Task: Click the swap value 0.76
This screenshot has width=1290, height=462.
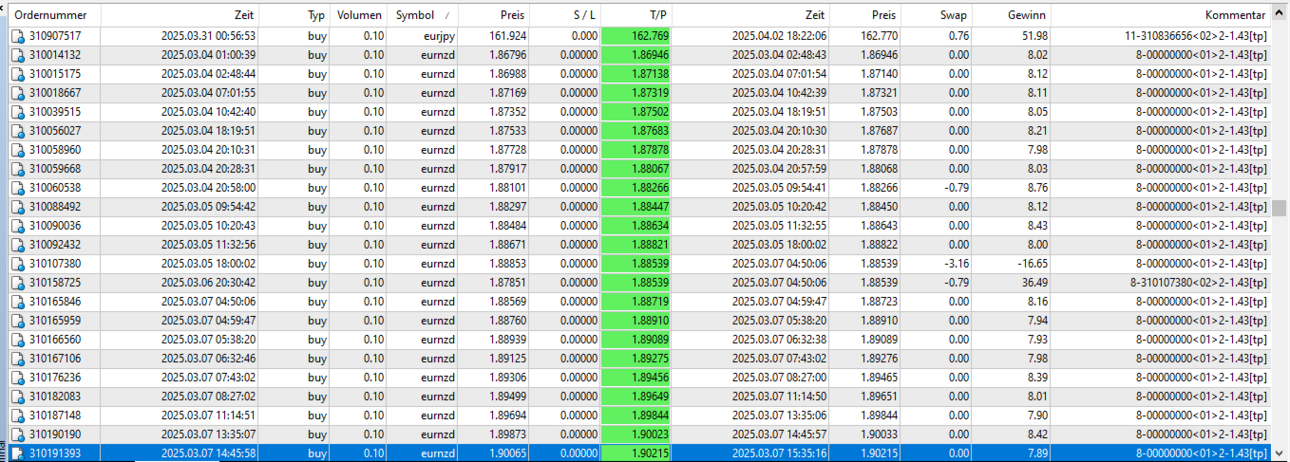Action: tap(959, 36)
